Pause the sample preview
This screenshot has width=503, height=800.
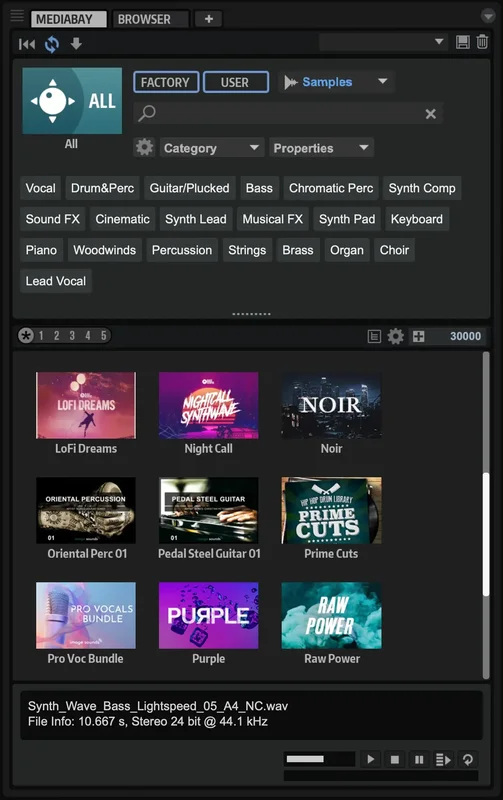pyautogui.click(x=419, y=759)
